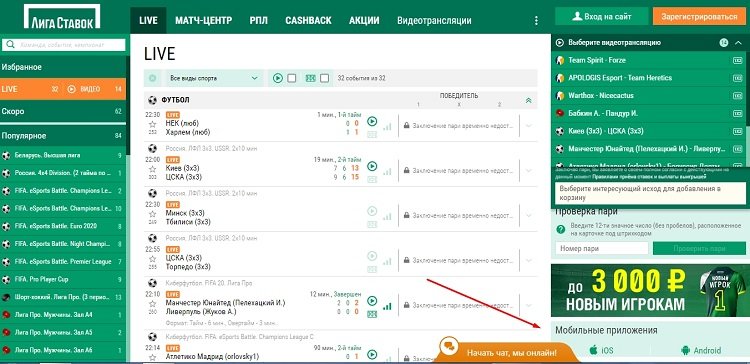The height and width of the screenshot is (364, 750).
Task: Open video icon for Бабкин А. - Пандур И.
Action: tap(737, 113)
